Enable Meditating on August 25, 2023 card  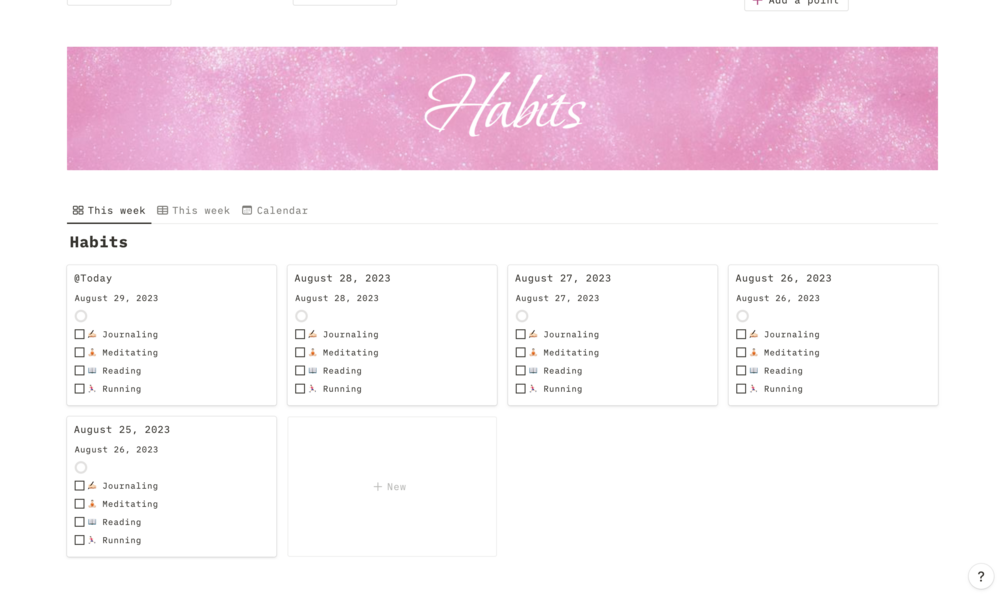point(79,503)
